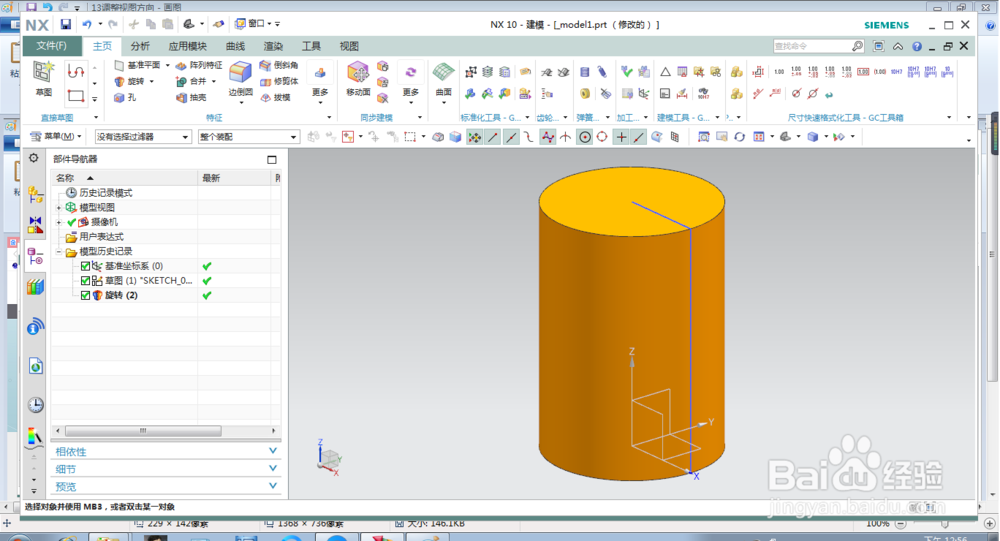Open the history clock sidebar tab
The height and width of the screenshot is (541, 1000).
click(36, 404)
